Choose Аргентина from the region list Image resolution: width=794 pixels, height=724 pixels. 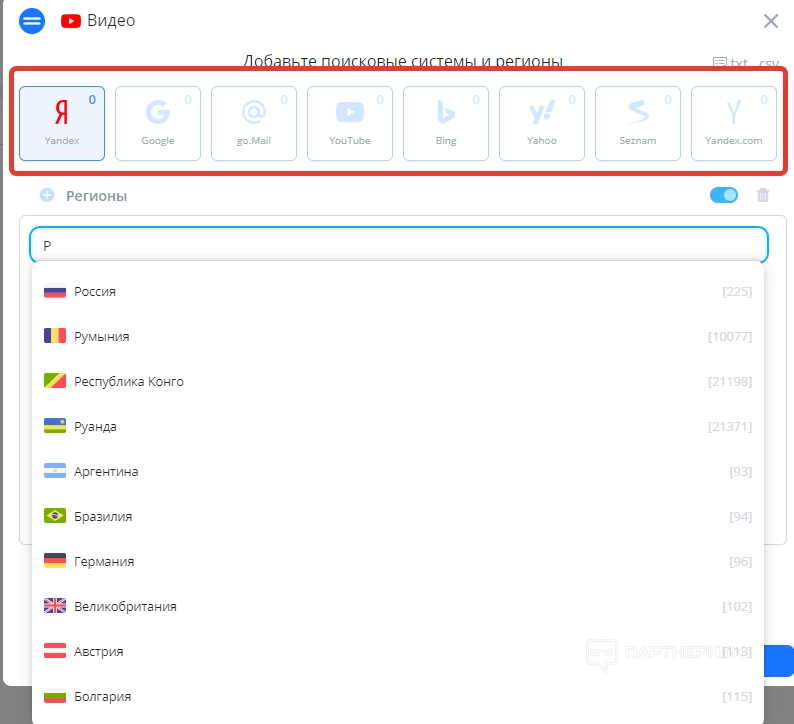[x=398, y=471]
